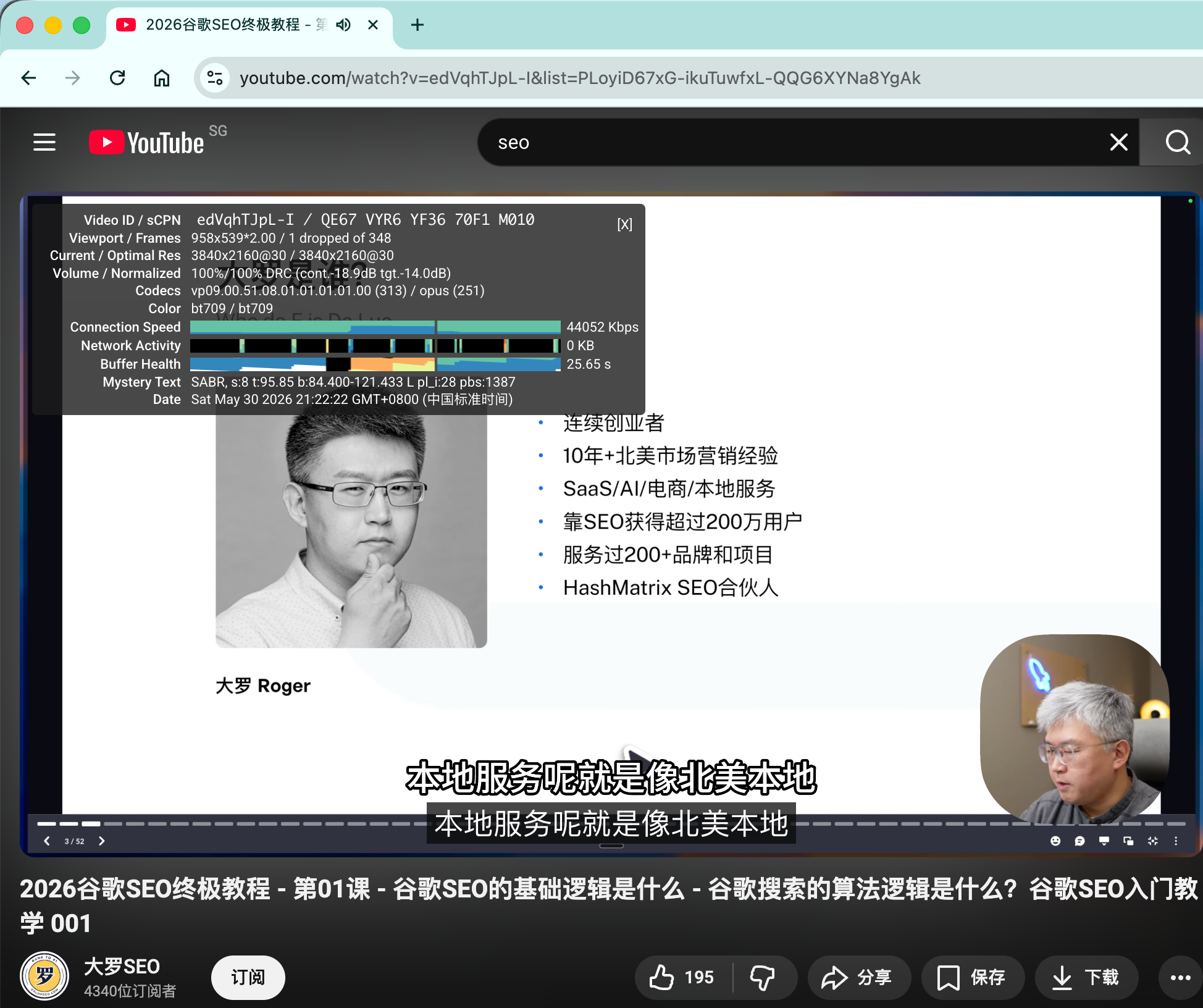
Task: Reload the page
Action: [117, 78]
